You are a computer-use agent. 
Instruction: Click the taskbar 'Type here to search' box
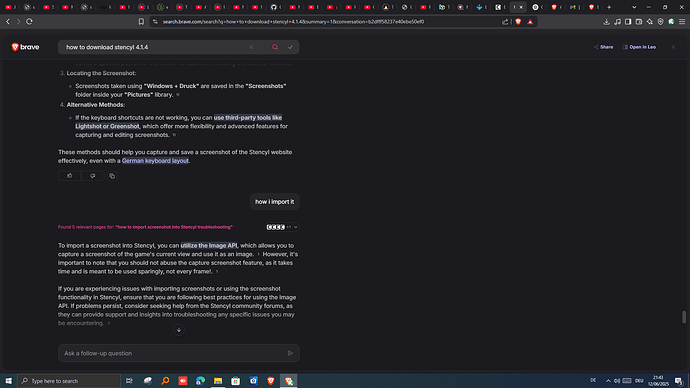[69, 381]
